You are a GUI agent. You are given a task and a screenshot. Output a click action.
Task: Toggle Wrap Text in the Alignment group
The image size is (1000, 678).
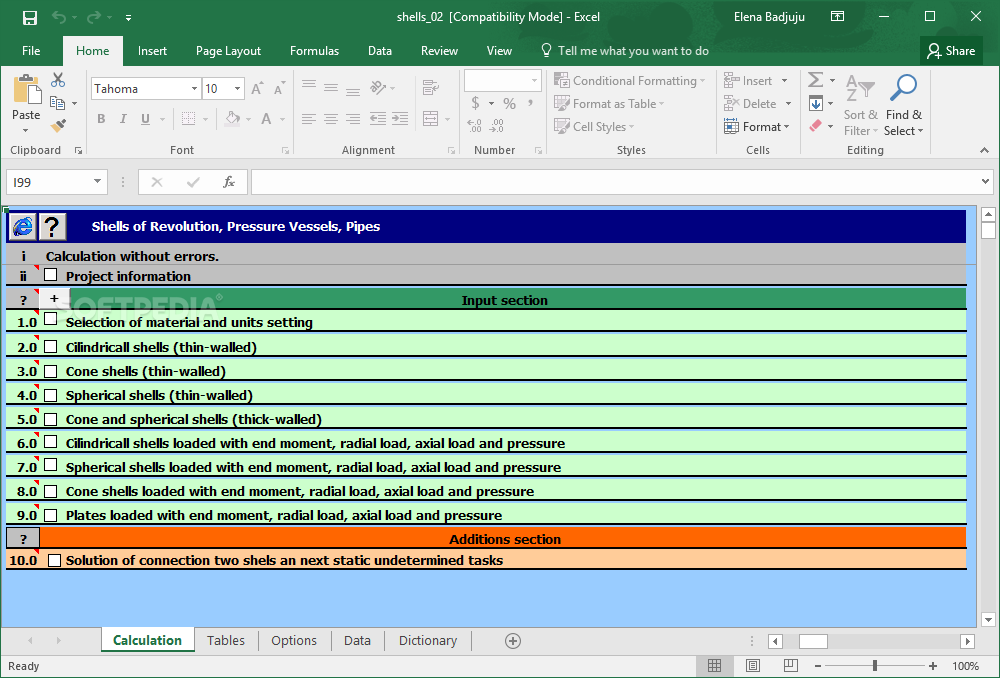click(x=430, y=87)
